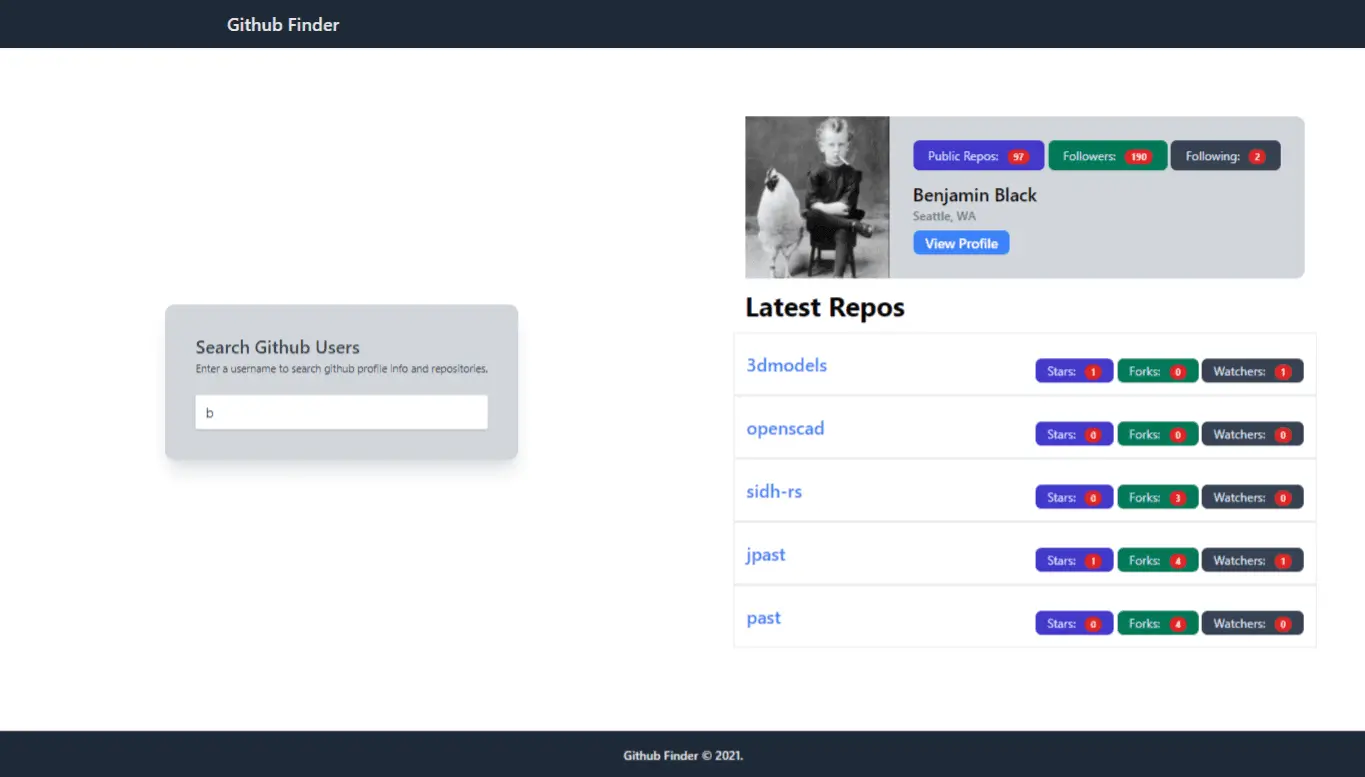Click the Forks badge for past
The width and height of the screenshot is (1365, 777).
[1157, 622]
